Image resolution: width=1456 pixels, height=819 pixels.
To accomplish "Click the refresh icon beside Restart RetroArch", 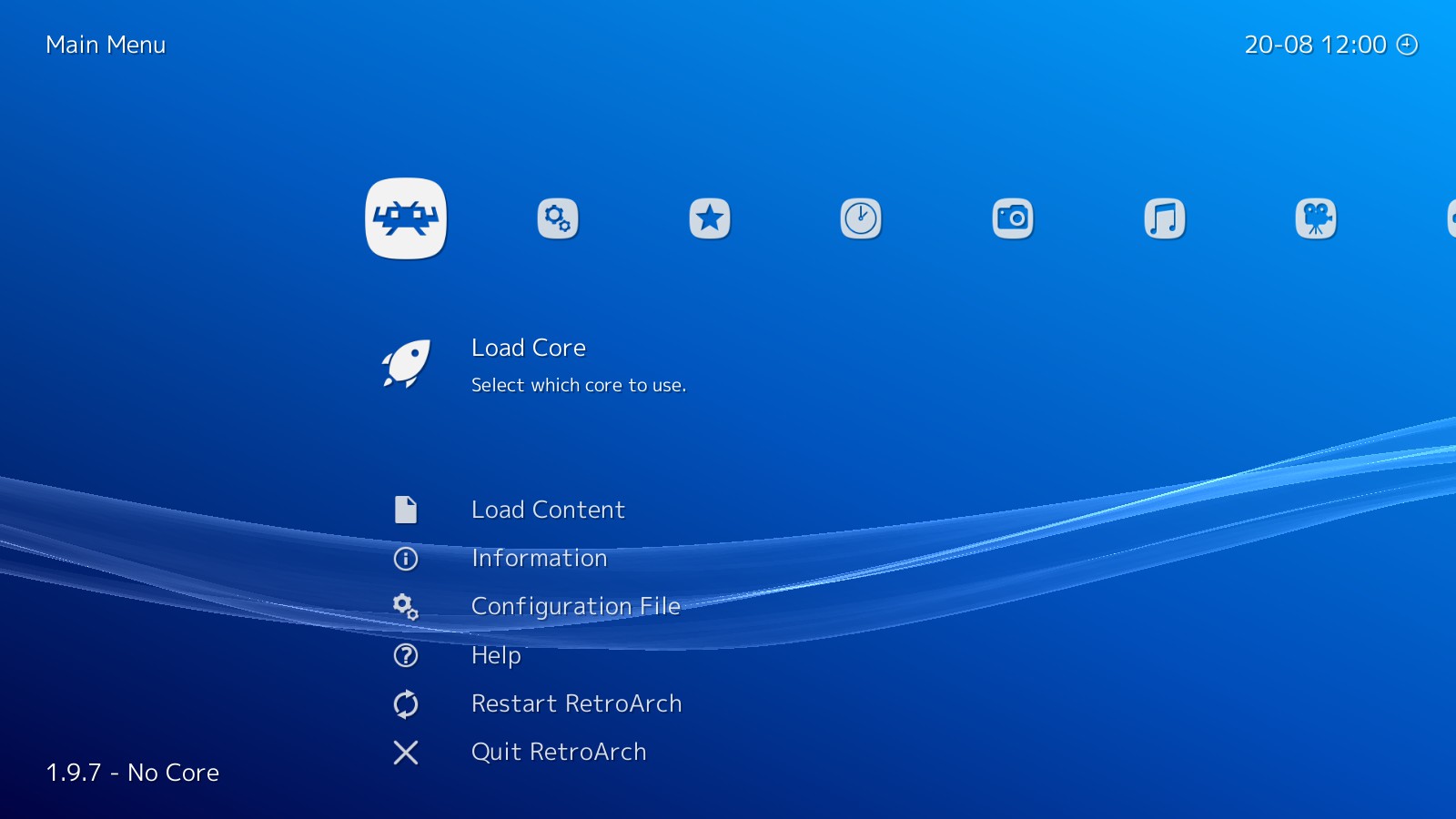I will 406,703.
